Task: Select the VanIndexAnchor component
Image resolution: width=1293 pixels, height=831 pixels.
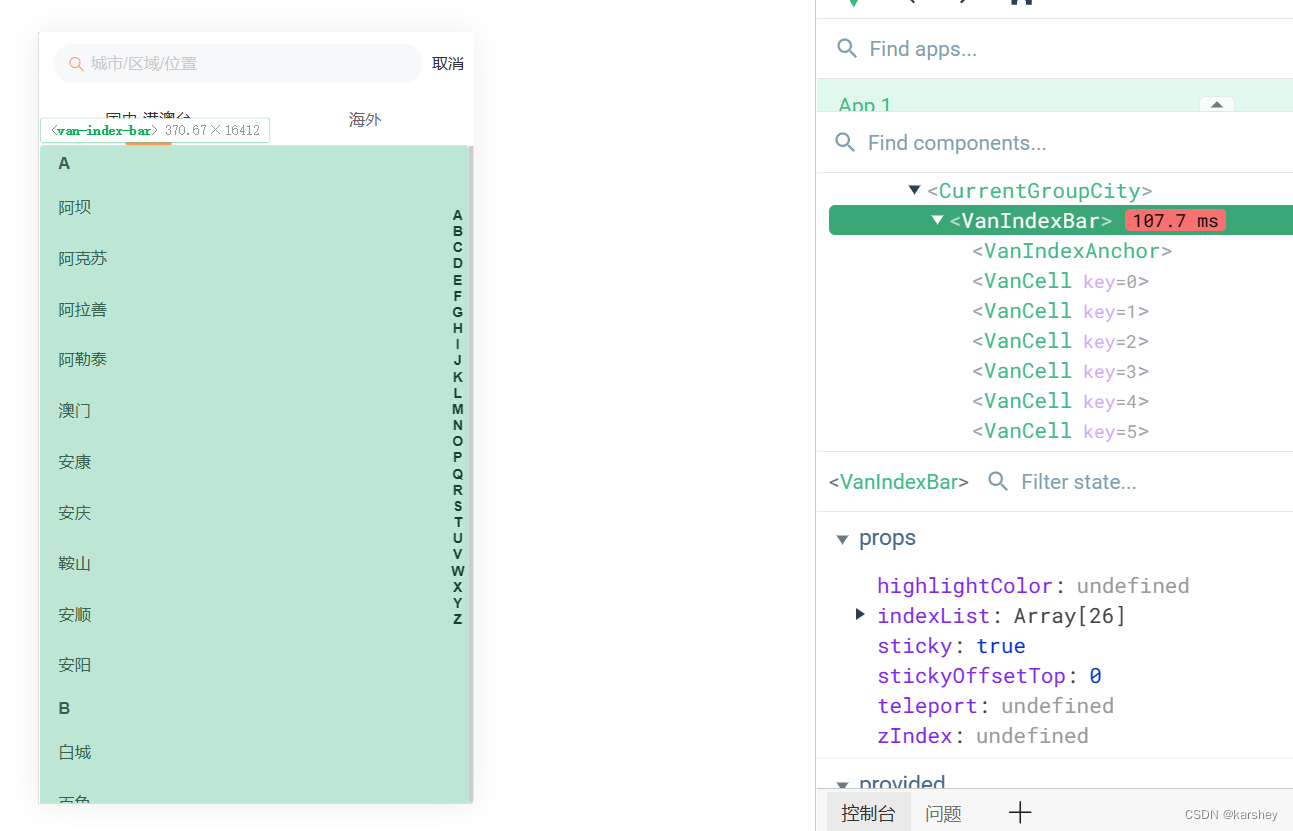Action: click(x=1071, y=251)
